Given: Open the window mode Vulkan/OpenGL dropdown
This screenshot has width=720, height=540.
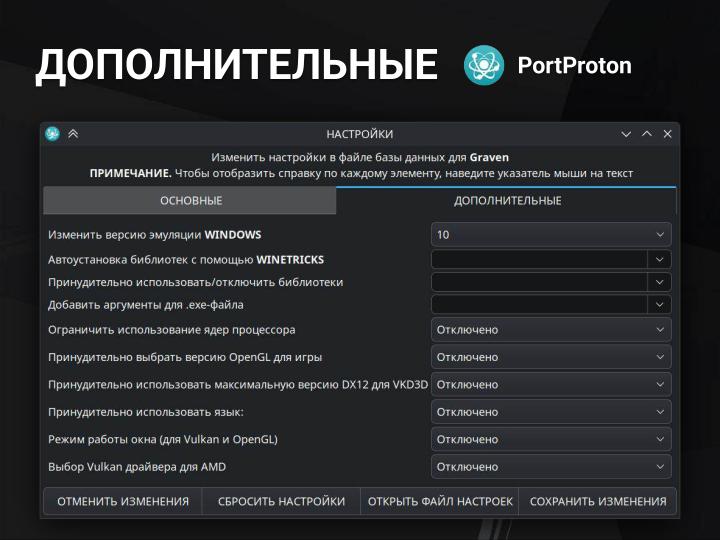Looking at the screenshot, I should coord(551,439).
